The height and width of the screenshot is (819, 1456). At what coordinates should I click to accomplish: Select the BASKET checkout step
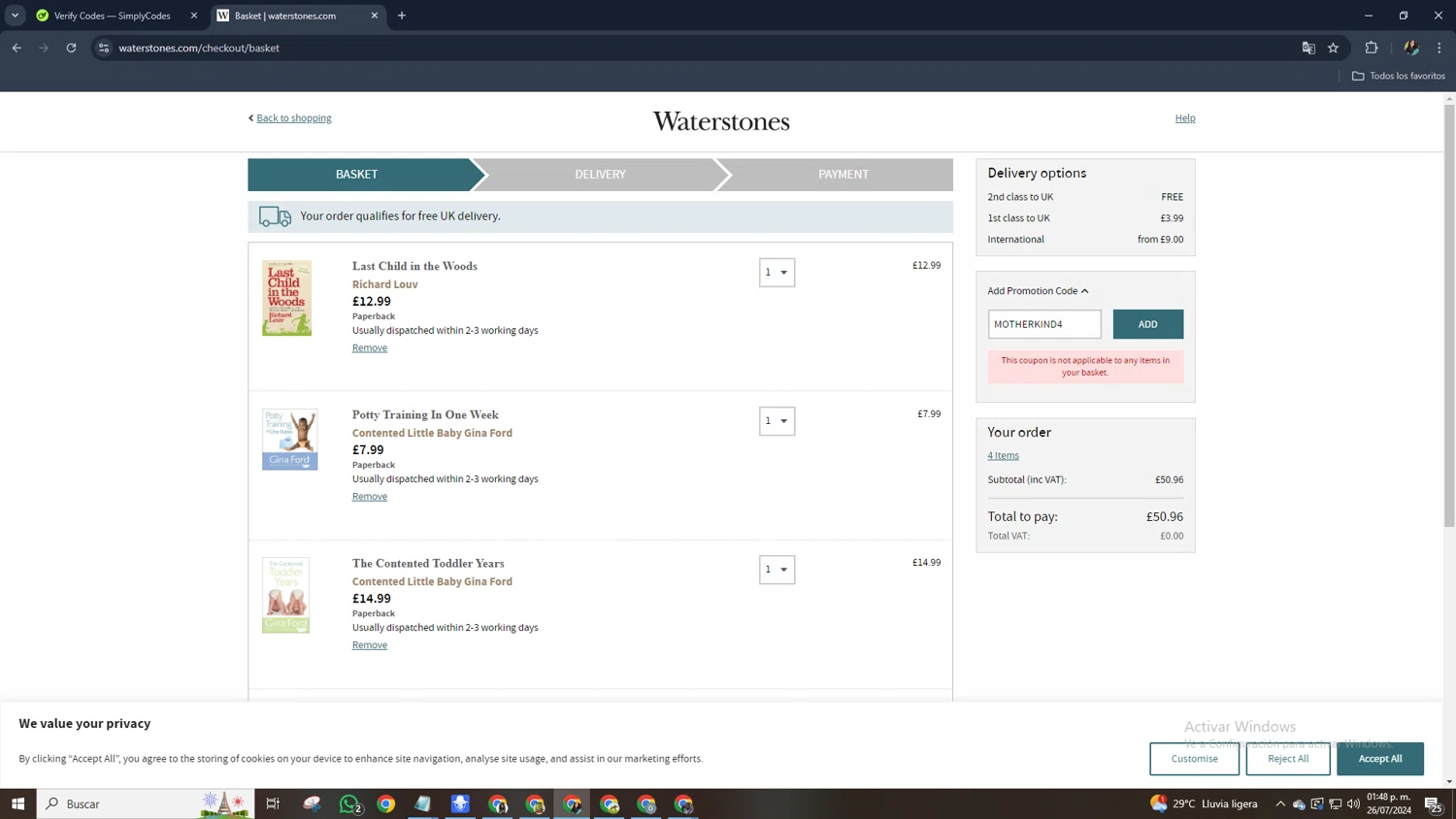pos(357,175)
